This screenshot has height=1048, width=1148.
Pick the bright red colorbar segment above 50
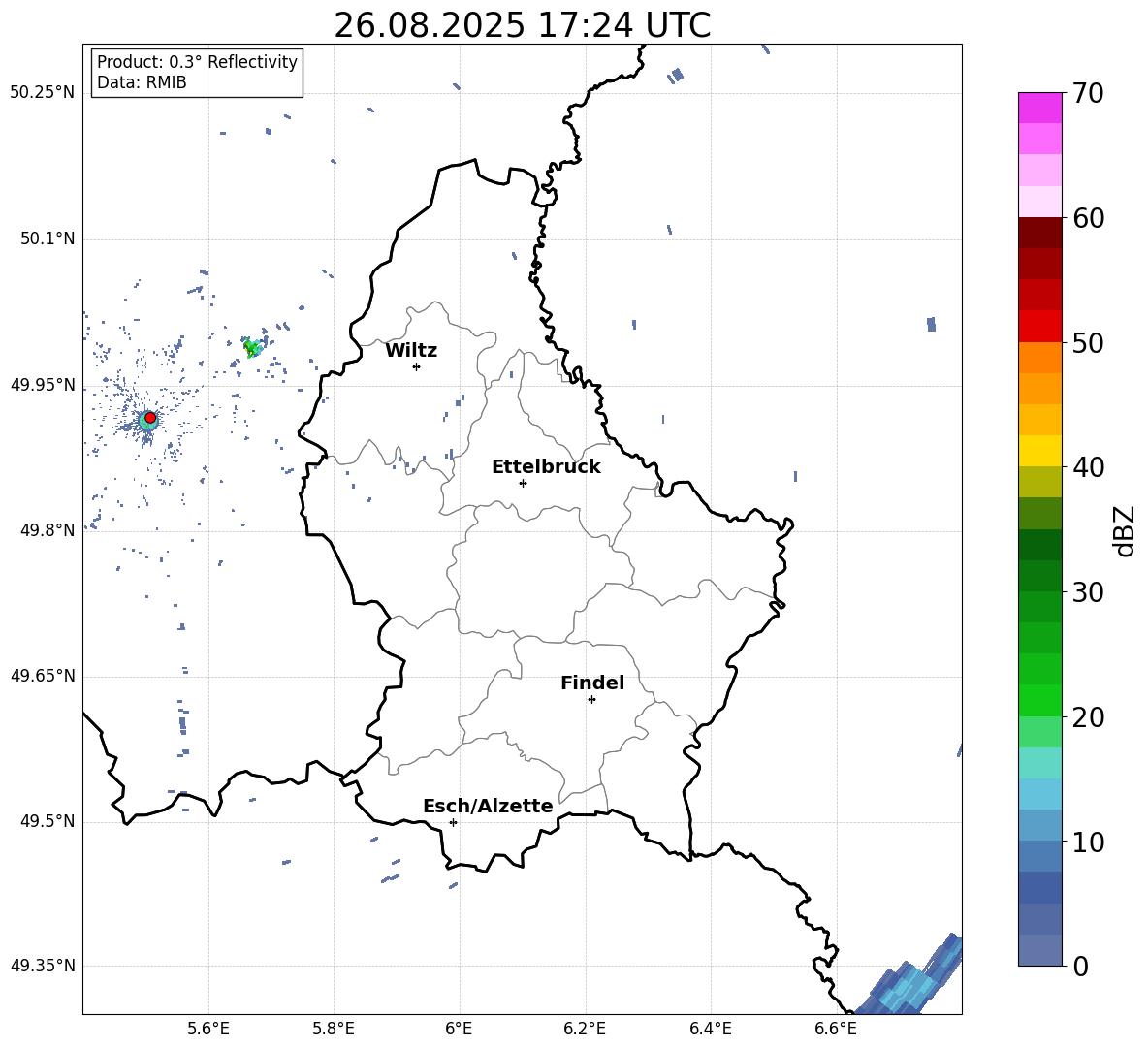tap(1039, 327)
